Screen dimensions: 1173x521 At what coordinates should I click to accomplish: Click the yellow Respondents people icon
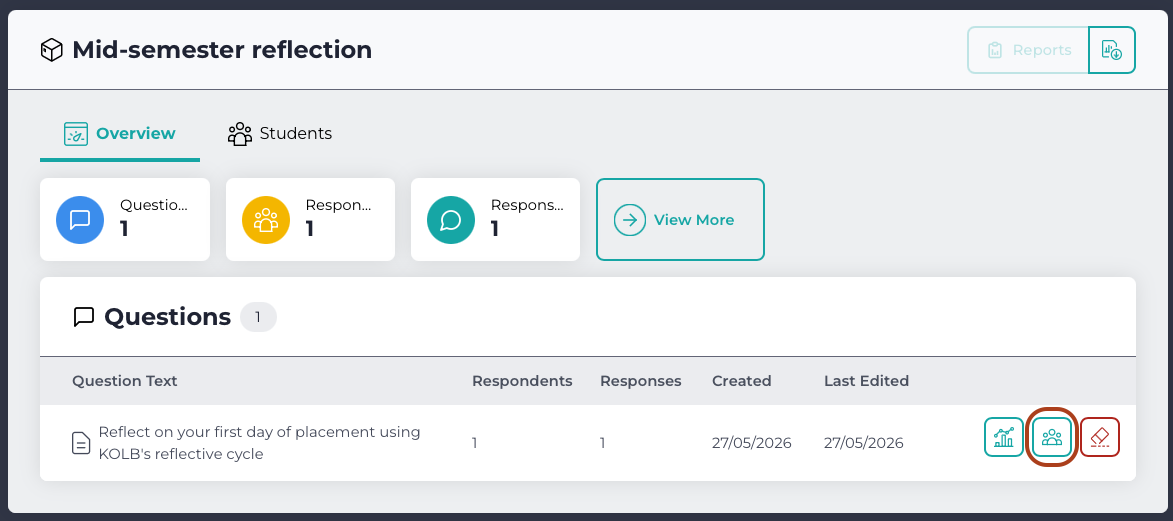(x=266, y=219)
